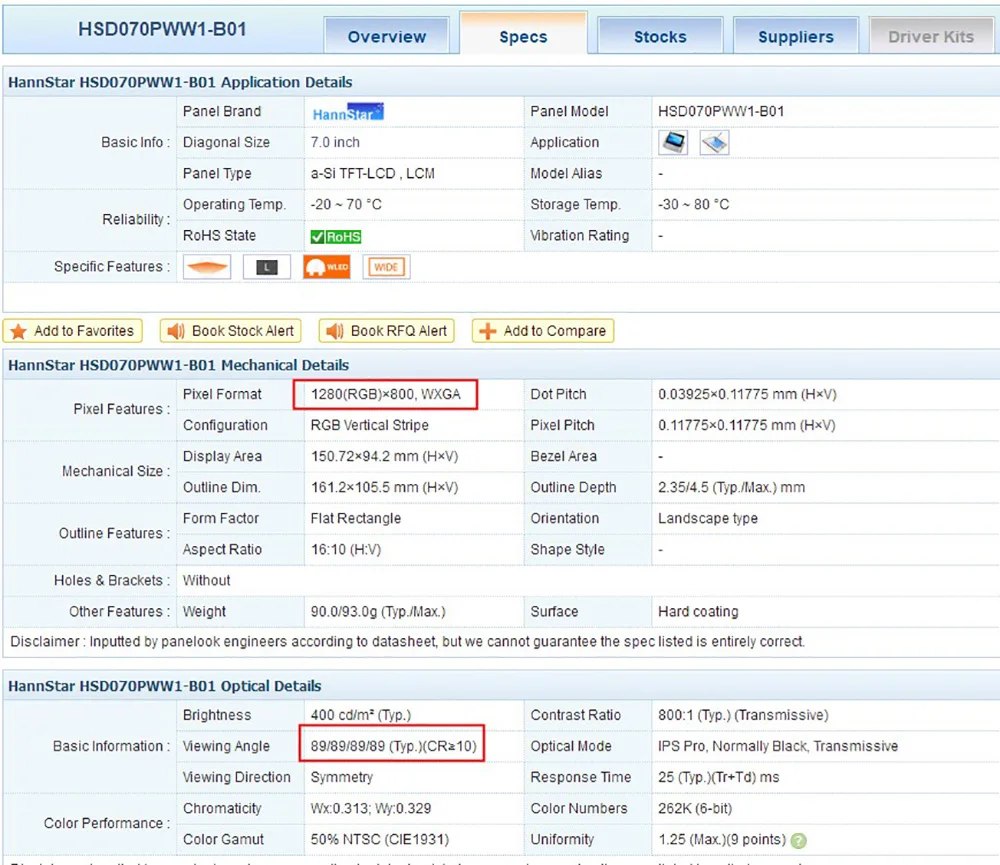Click the plus icon on Add to Compare
Viewport: 1000px width, 865px height.
point(487,331)
